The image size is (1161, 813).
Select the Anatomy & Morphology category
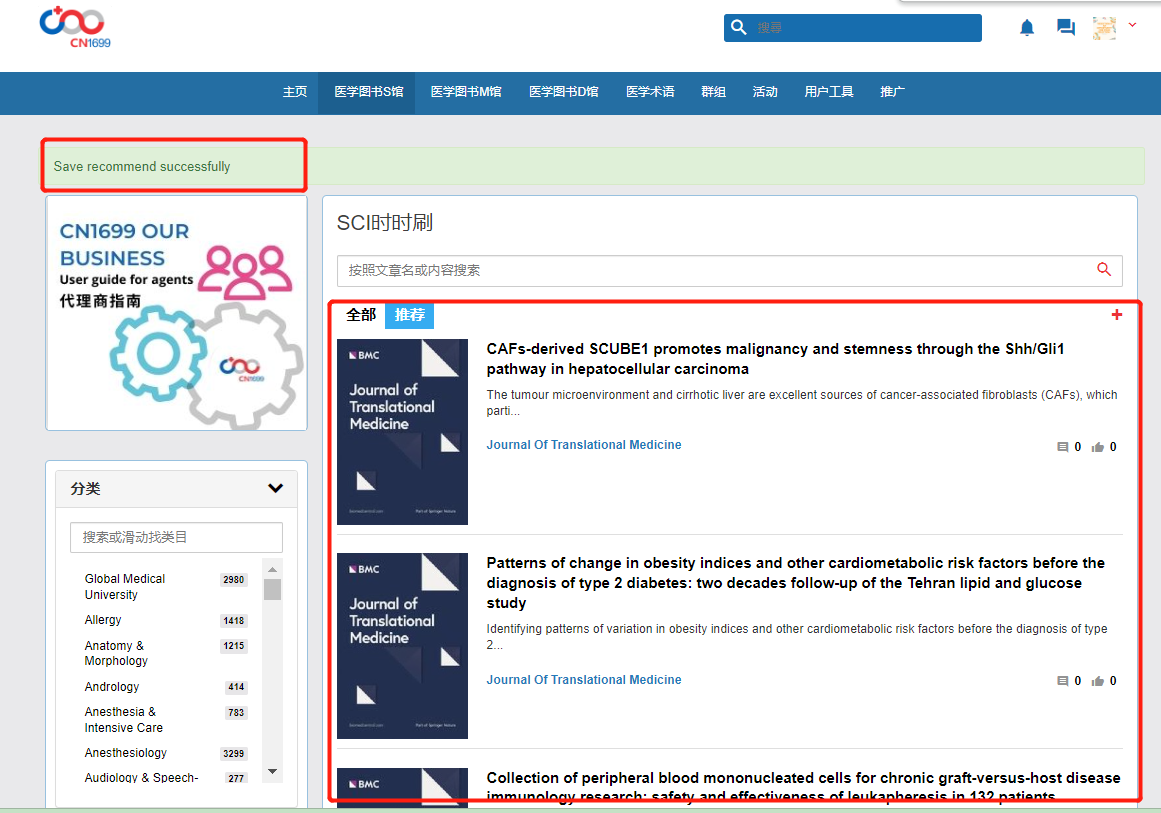[116, 653]
